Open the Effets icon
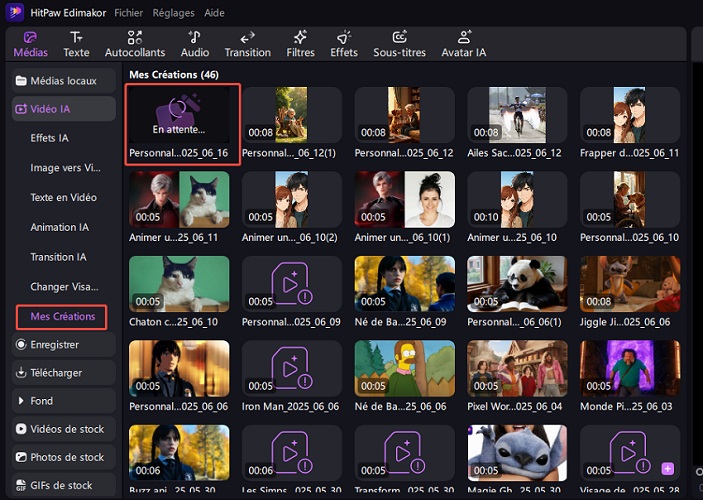The width and height of the screenshot is (703, 500). coord(344,37)
